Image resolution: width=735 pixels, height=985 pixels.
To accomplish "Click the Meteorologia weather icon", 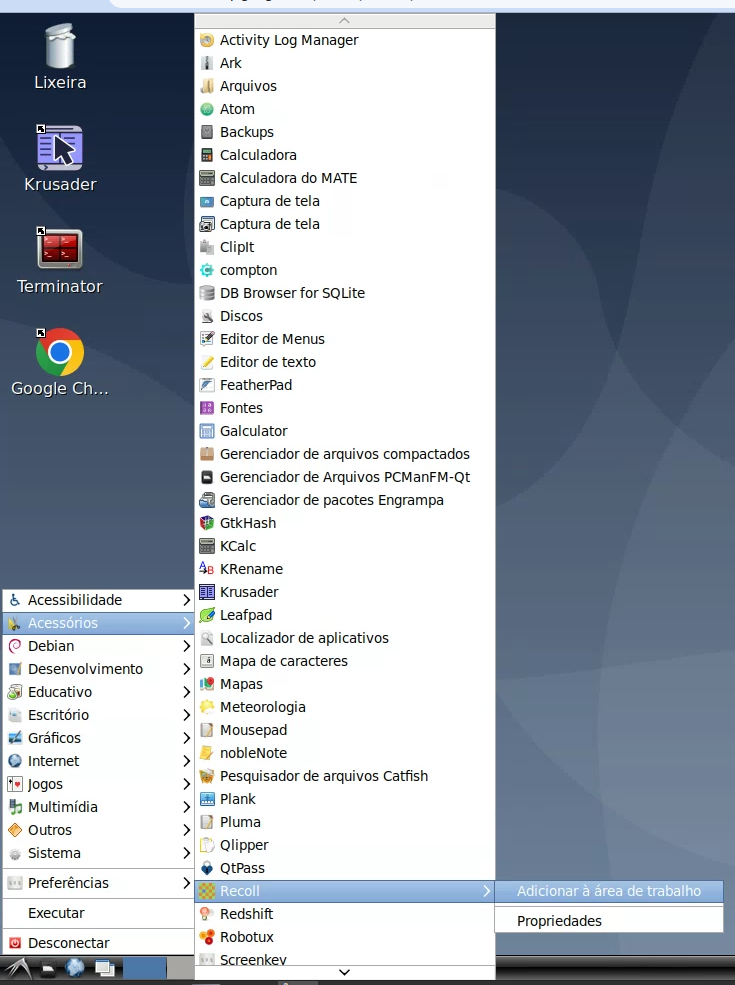I will pyautogui.click(x=207, y=707).
